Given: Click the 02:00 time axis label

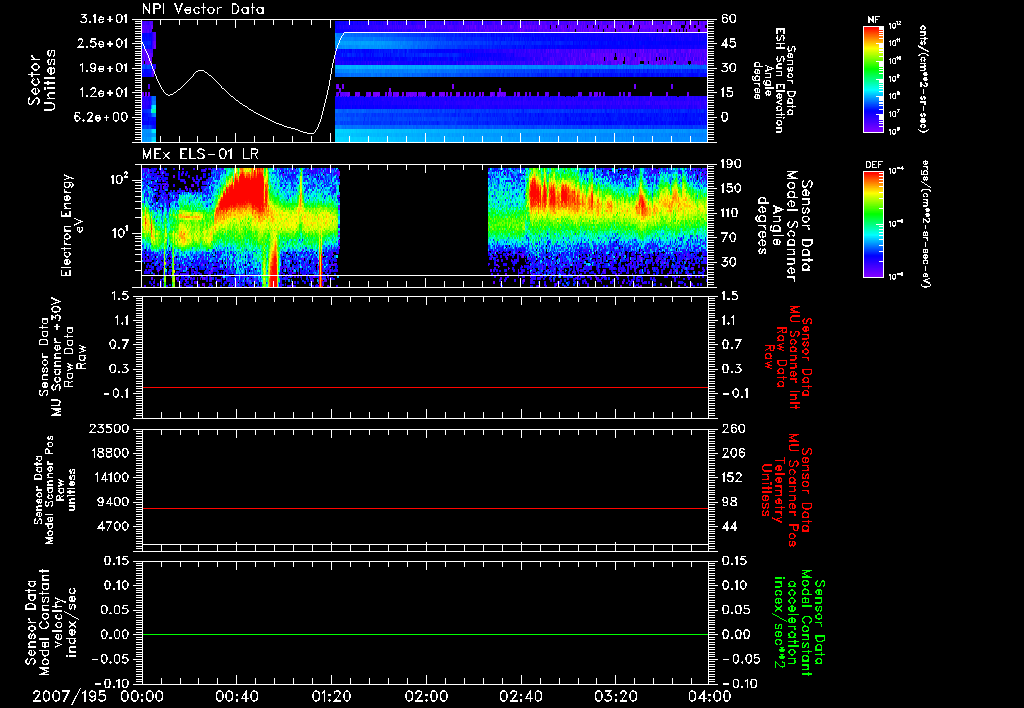Looking at the screenshot, I should [426, 696].
